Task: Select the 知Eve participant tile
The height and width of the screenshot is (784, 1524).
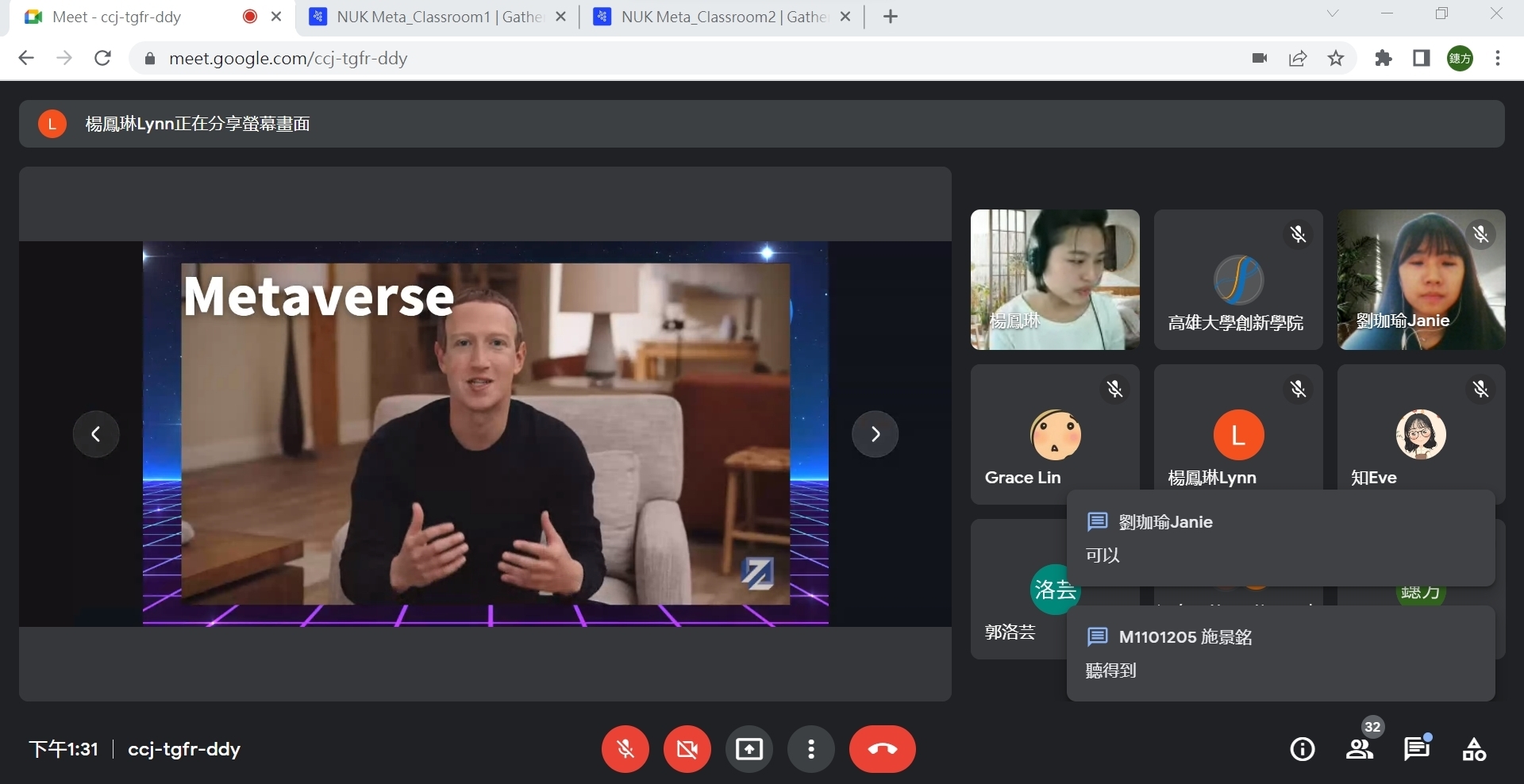Action: click(x=1422, y=434)
